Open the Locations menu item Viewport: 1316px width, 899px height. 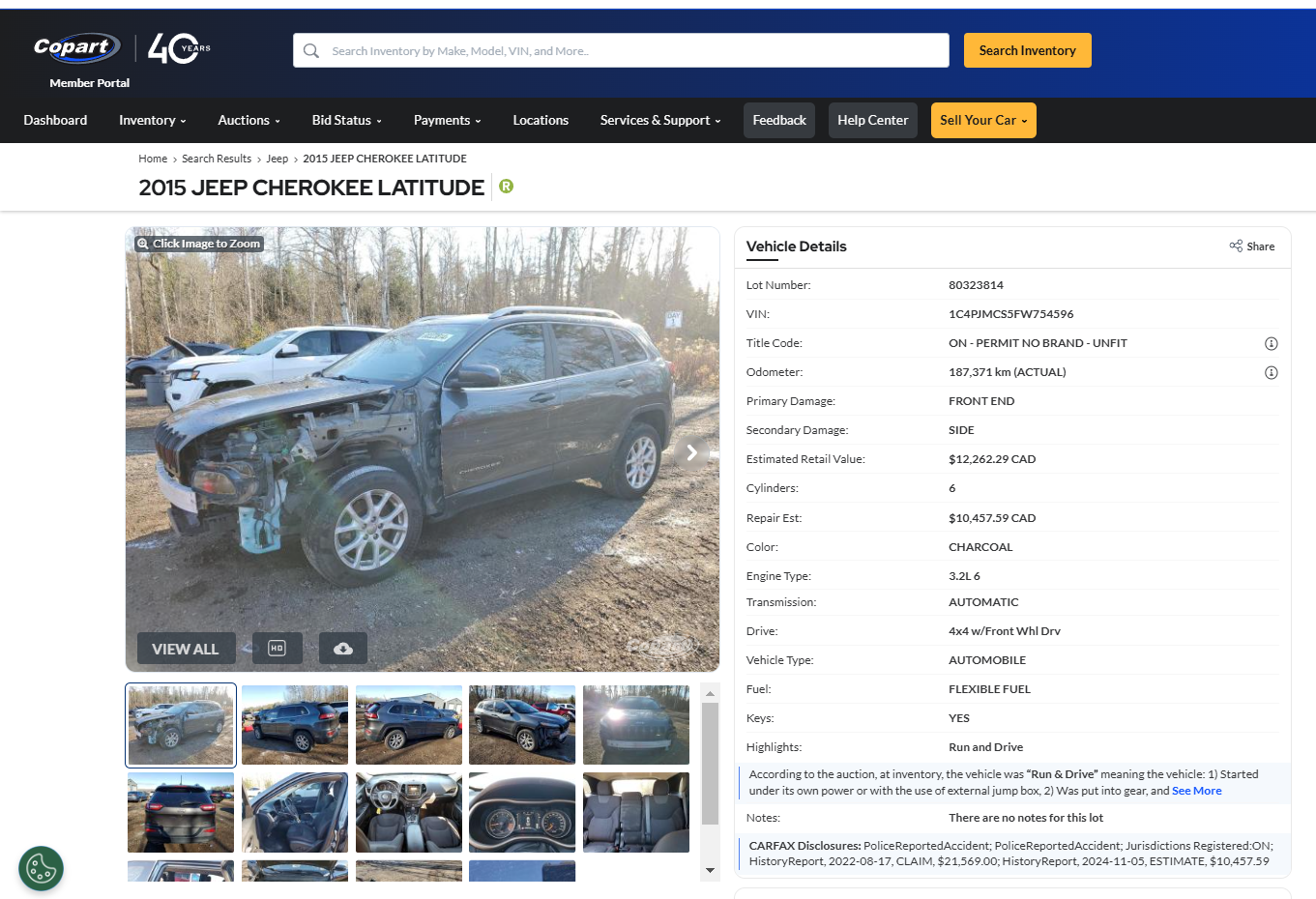point(541,121)
